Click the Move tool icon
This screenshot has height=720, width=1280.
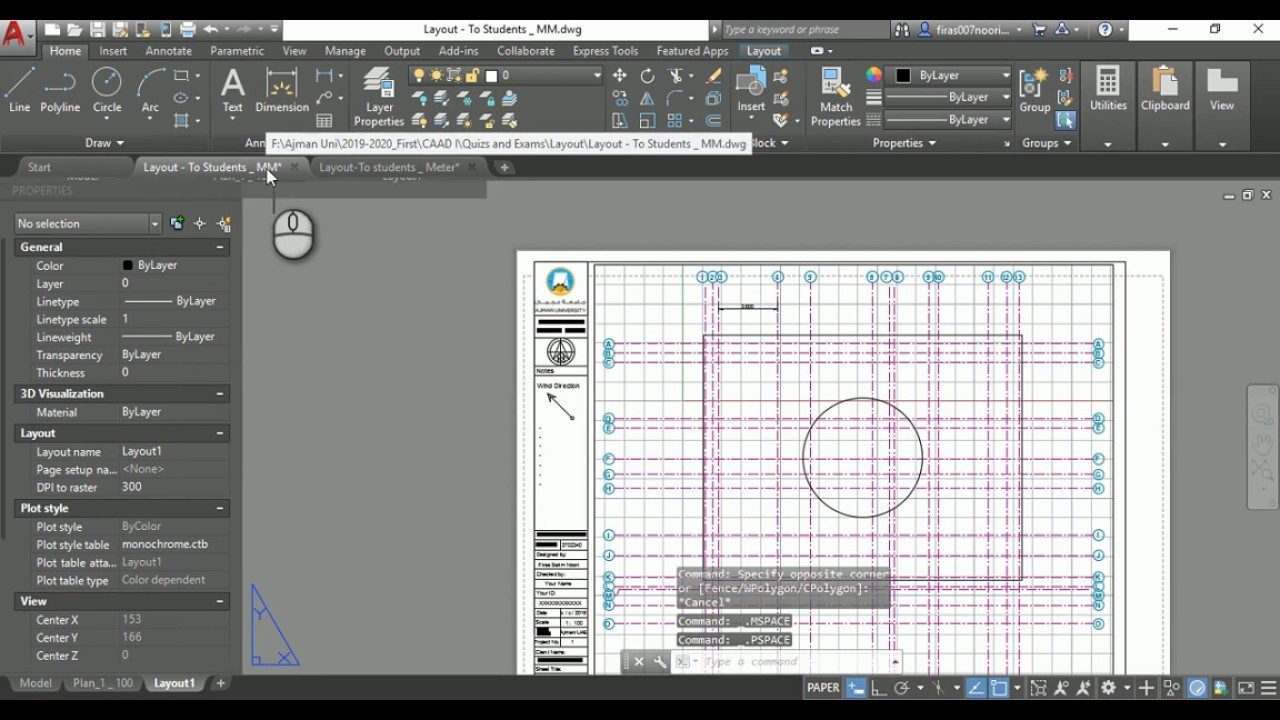coord(620,76)
